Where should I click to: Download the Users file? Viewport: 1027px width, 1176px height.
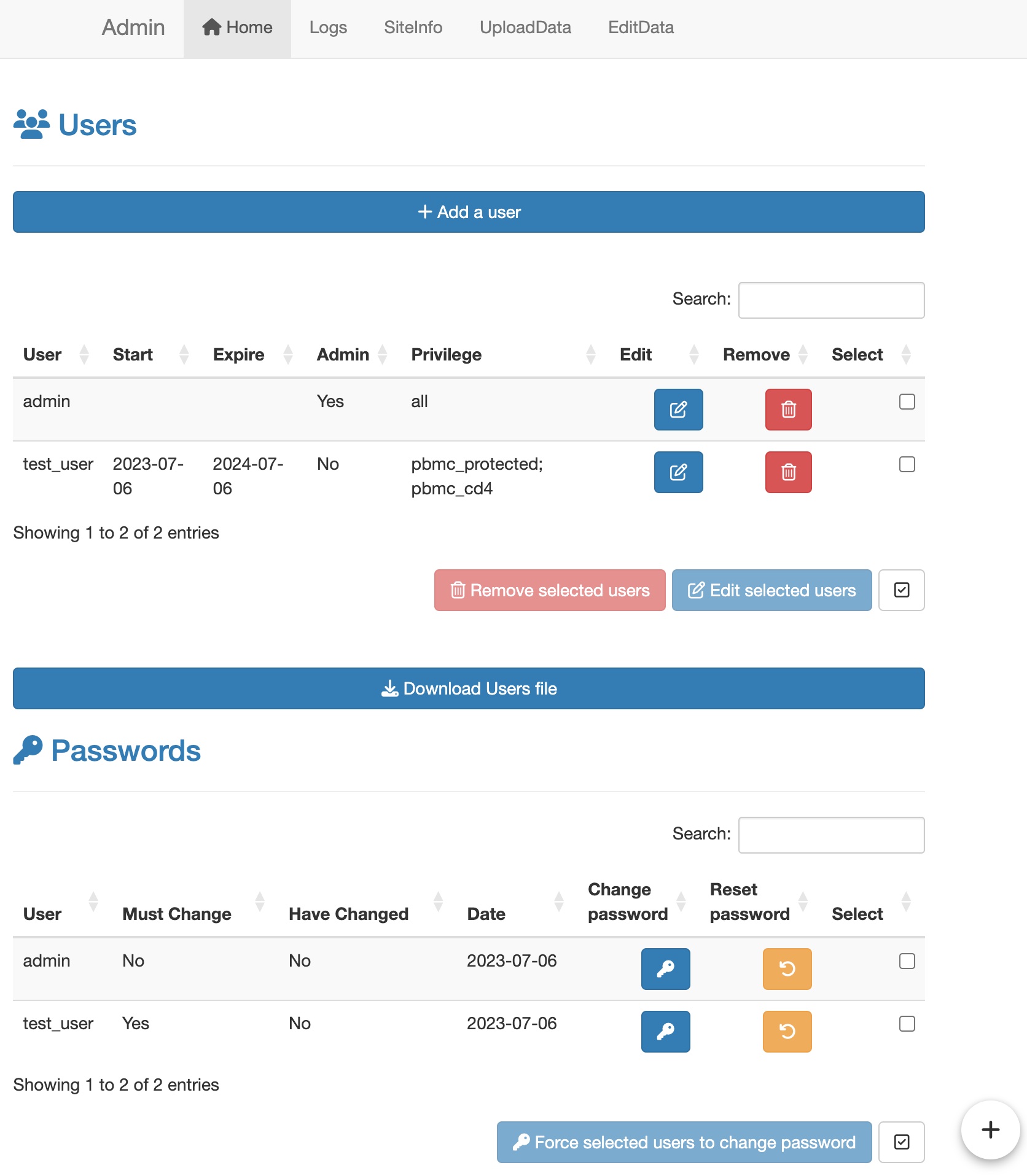[x=468, y=688]
